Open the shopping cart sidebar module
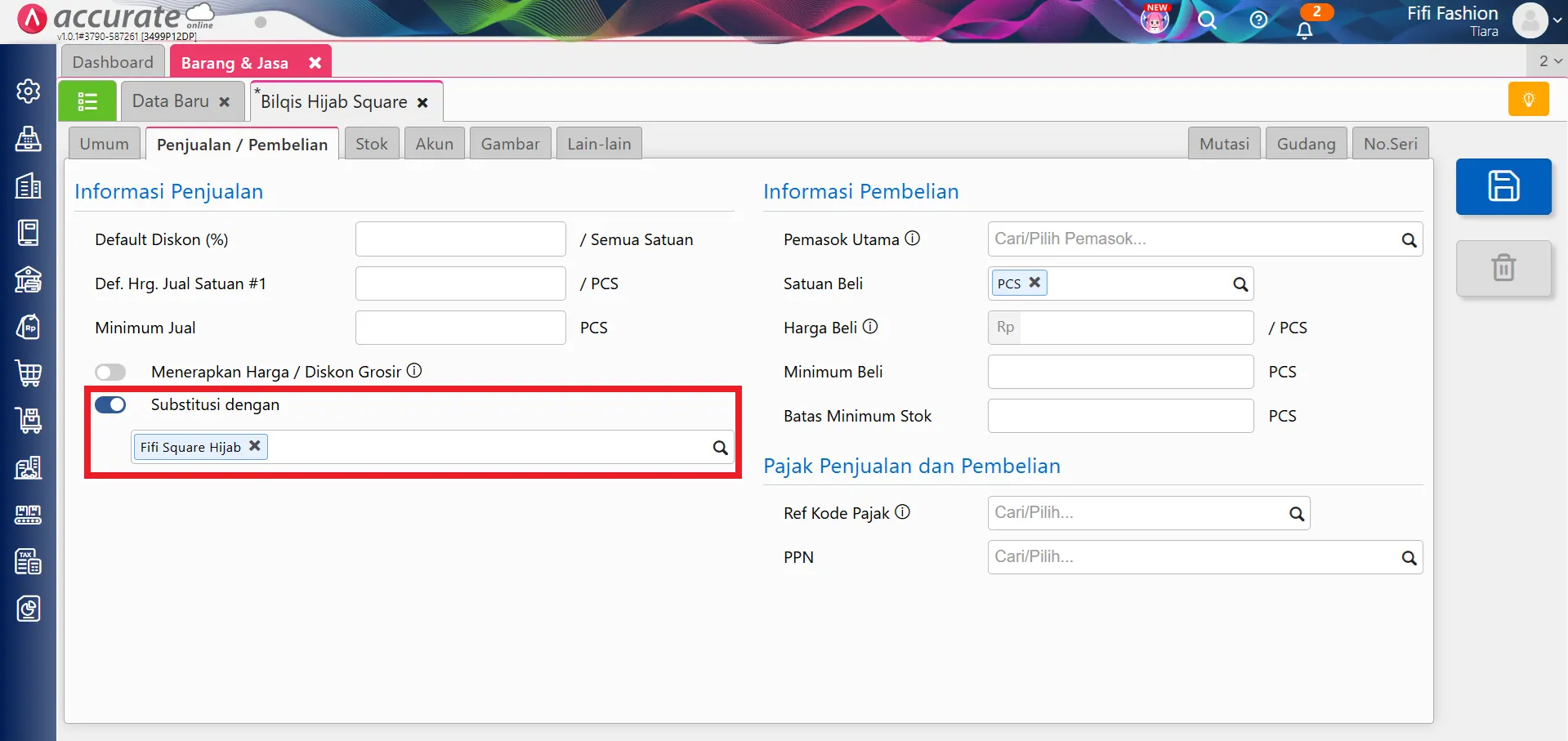1568x741 pixels. tap(29, 373)
